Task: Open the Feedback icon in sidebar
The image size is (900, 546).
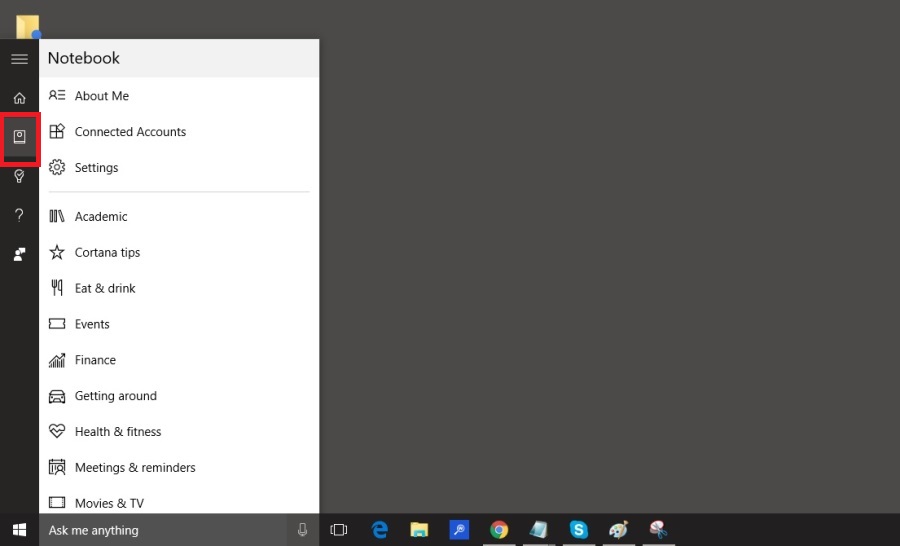Action: click(20, 254)
